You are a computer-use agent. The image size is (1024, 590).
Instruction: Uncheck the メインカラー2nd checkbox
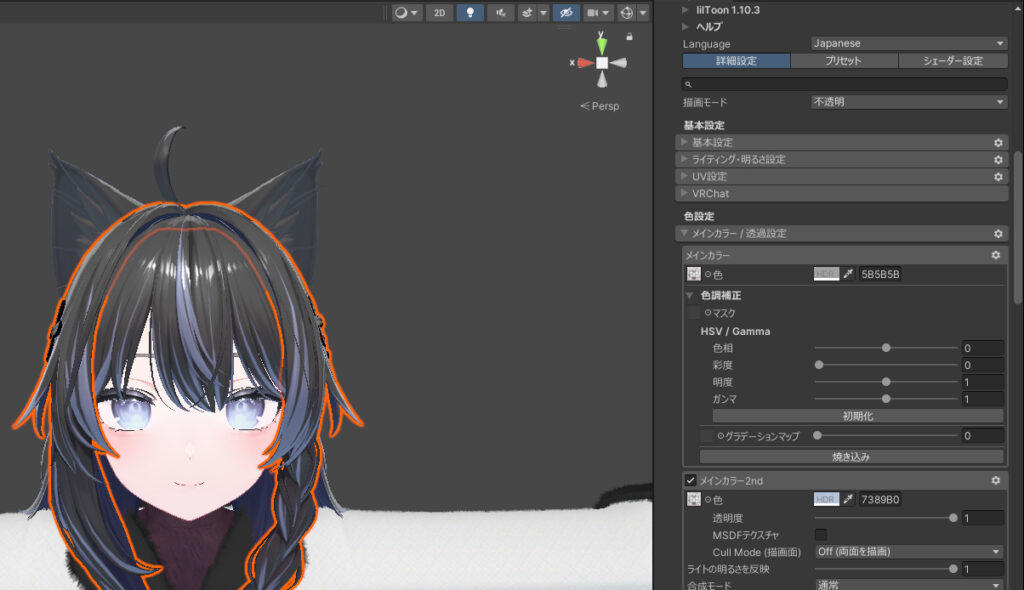(691, 481)
